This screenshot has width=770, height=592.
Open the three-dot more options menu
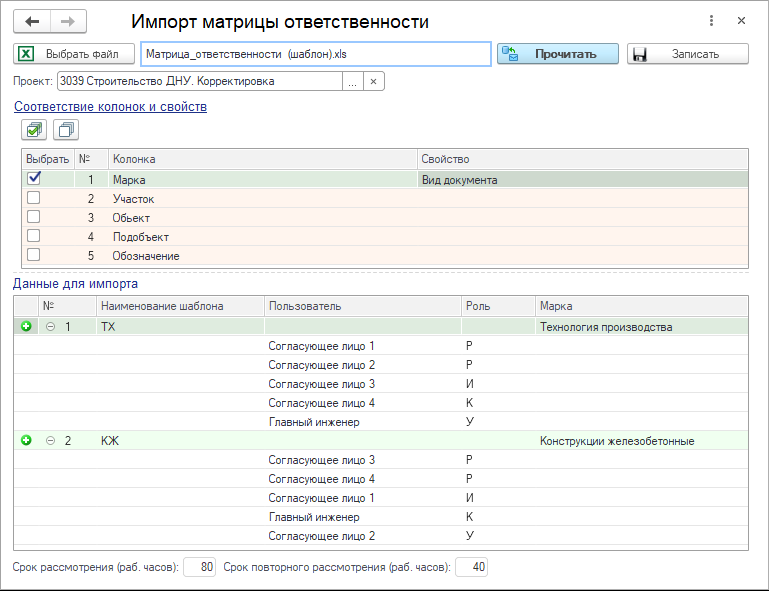[711, 21]
